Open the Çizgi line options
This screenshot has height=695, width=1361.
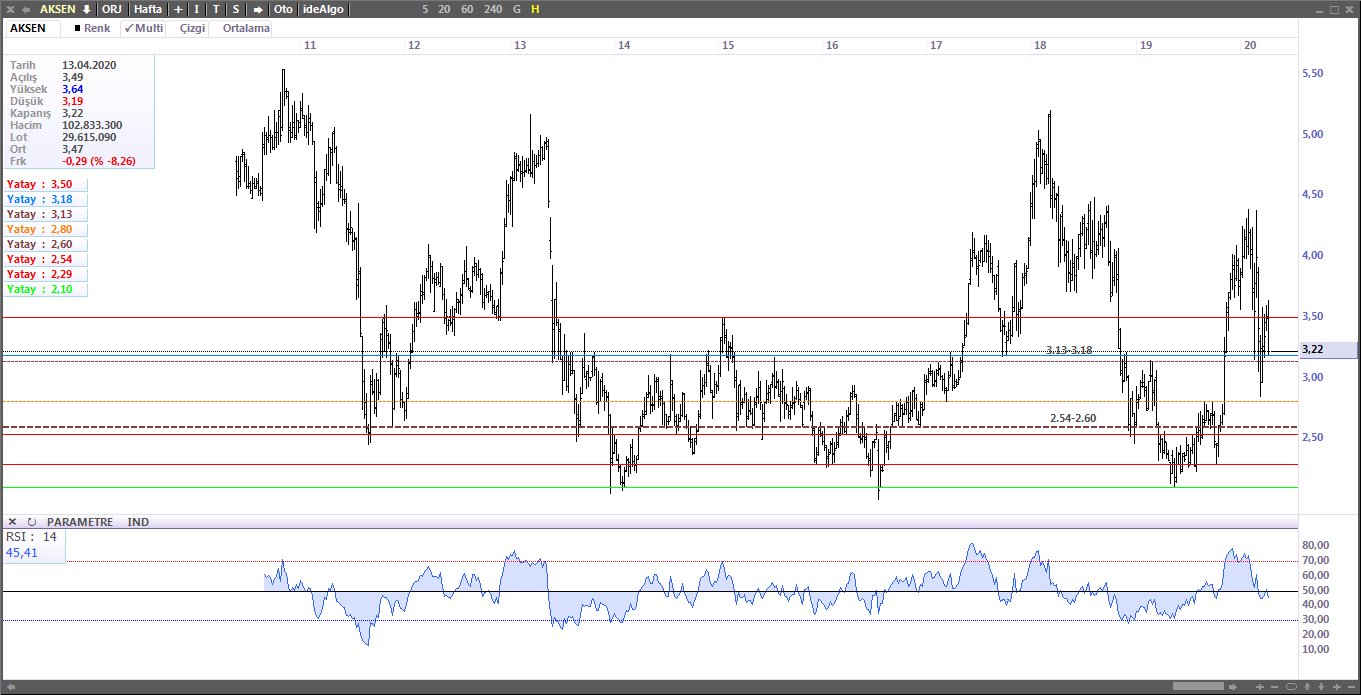(192, 28)
